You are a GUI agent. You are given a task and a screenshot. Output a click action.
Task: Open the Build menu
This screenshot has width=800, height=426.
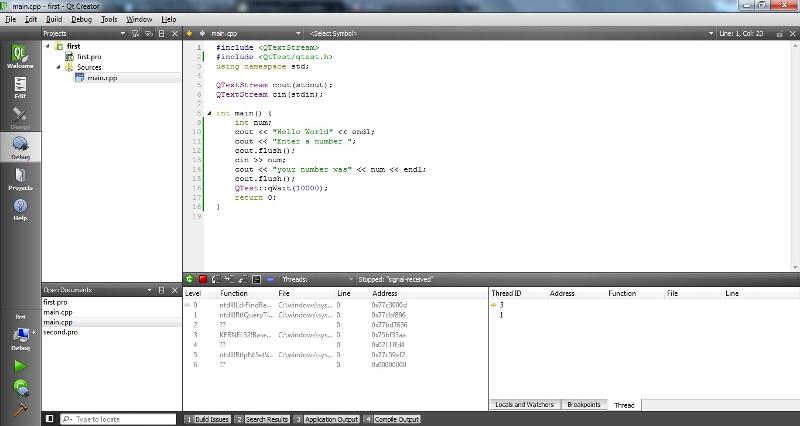coord(54,19)
